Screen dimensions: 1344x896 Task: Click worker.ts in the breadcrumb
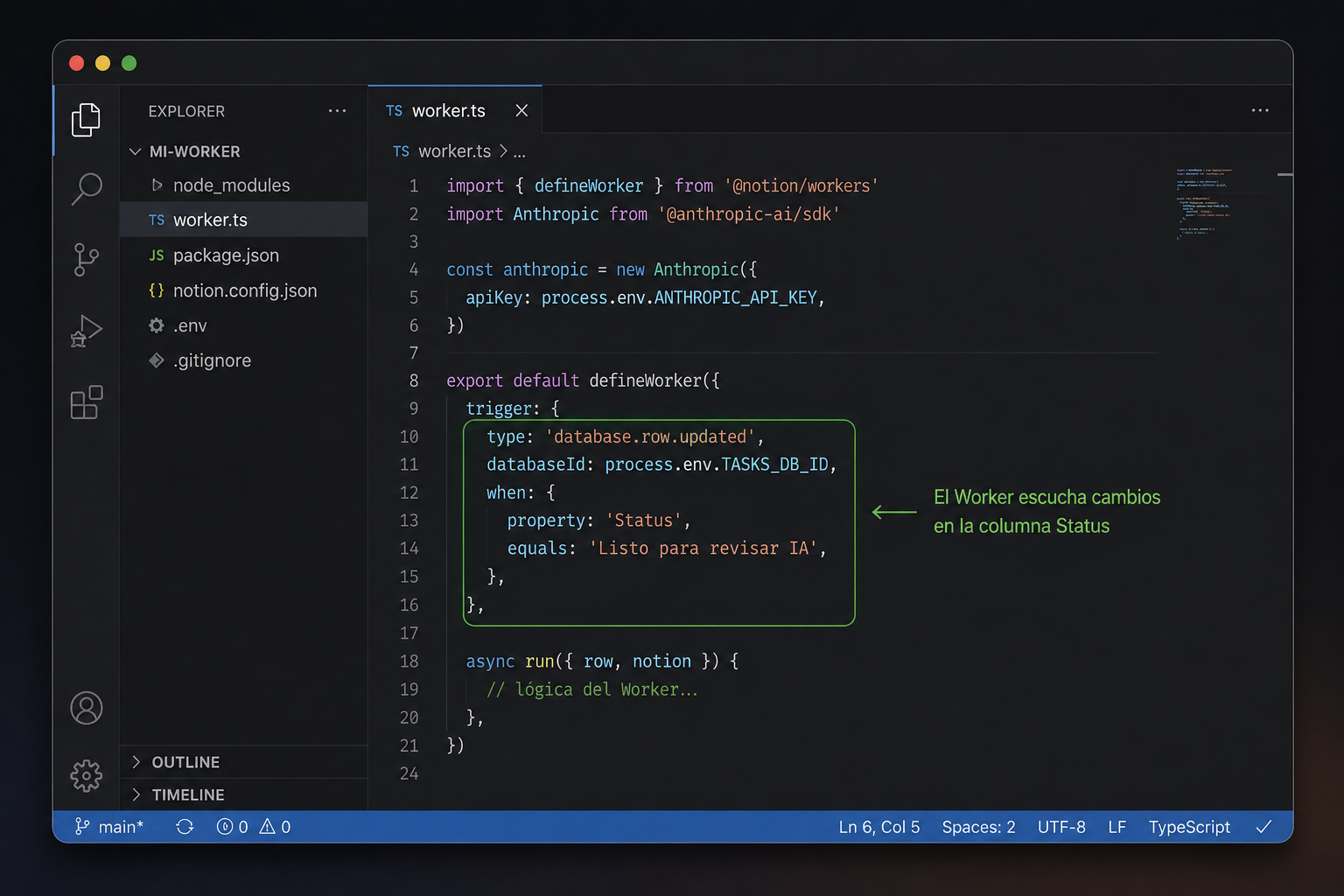click(x=455, y=151)
